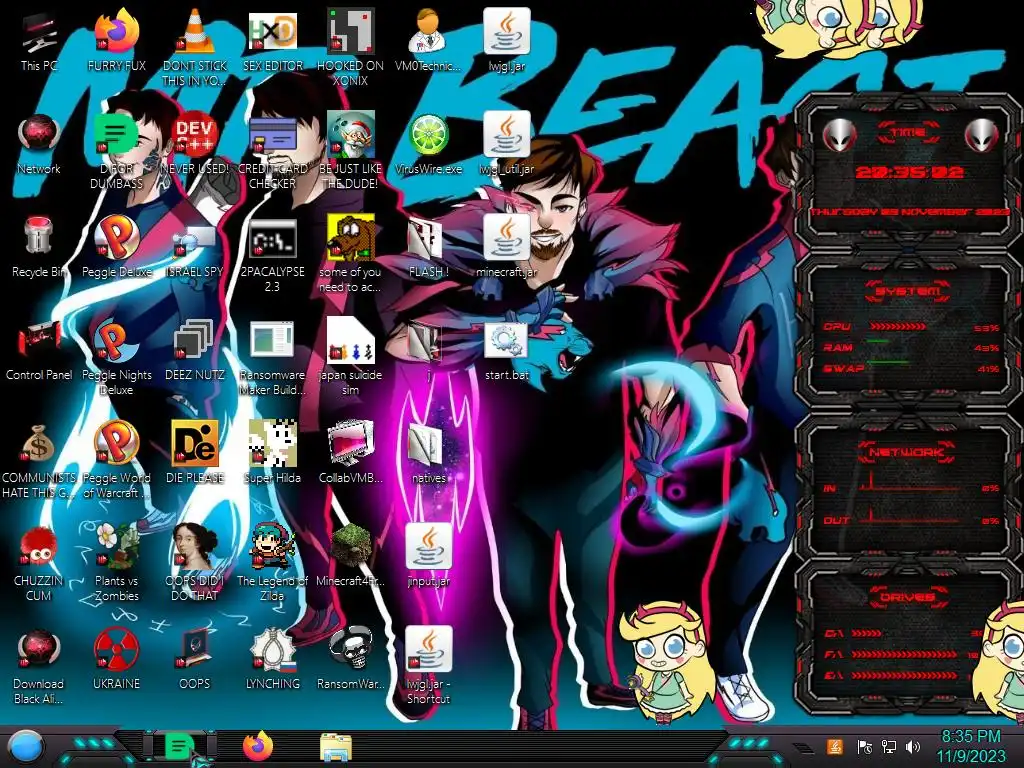
Task: Open lwjgl.jar - Shortcut icon
Action: click(x=428, y=665)
